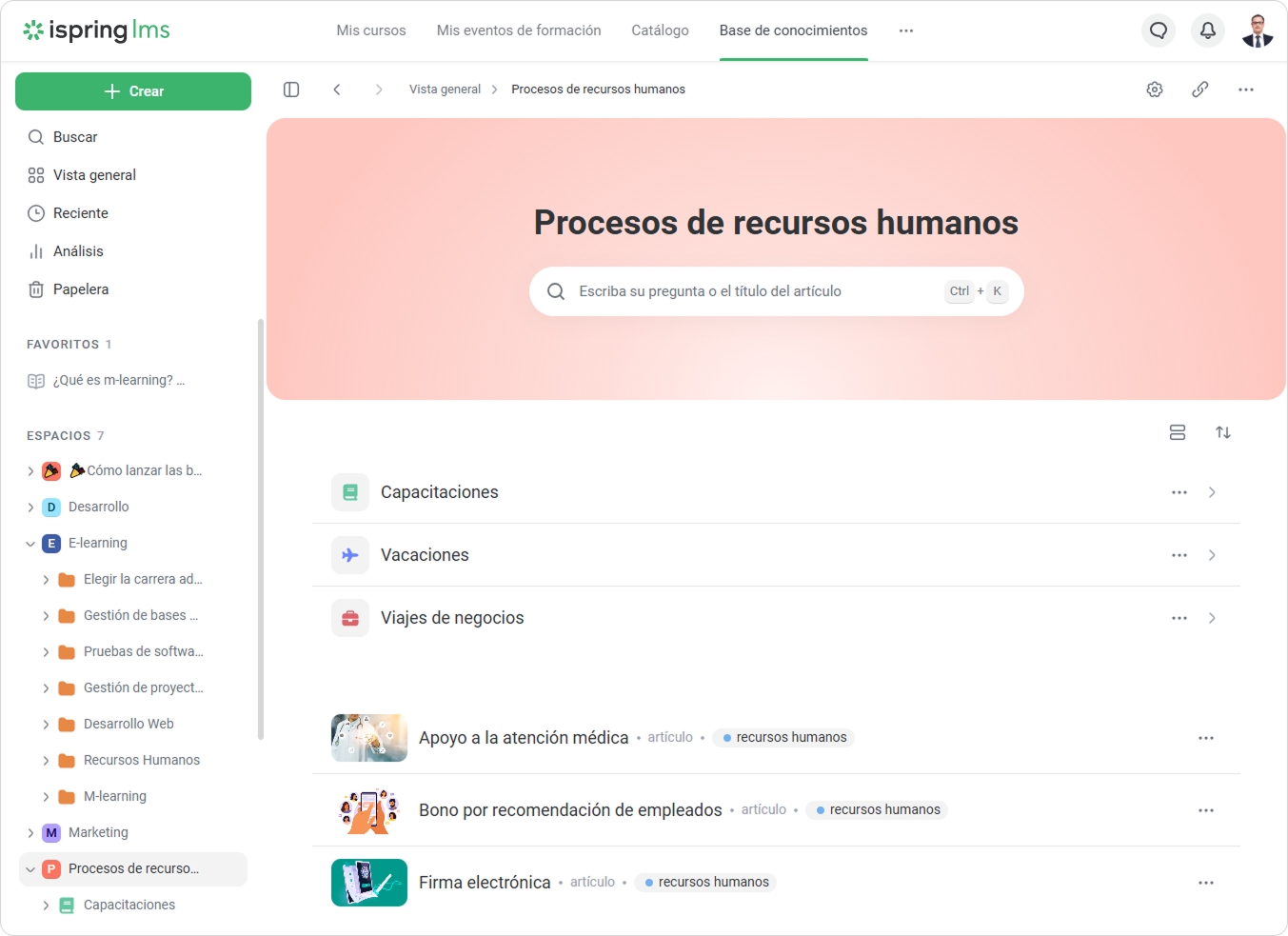Image resolution: width=1288 pixels, height=936 pixels.
Task: Copy the page link icon
Action: [1199, 89]
